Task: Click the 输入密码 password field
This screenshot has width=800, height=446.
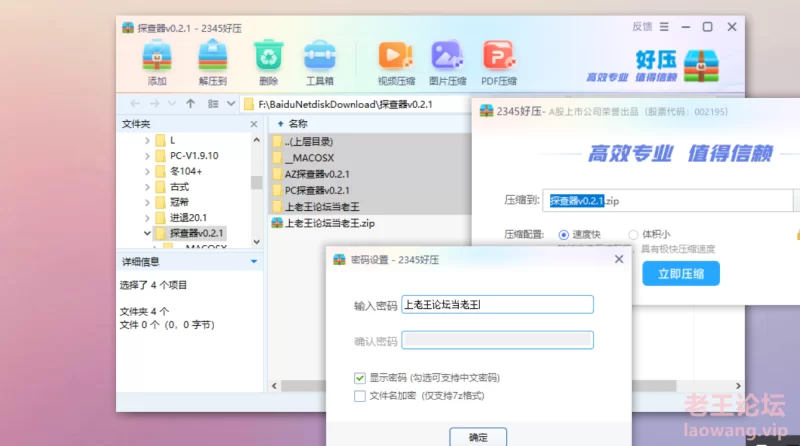Action: pyautogui.click(x=497, y=305)
